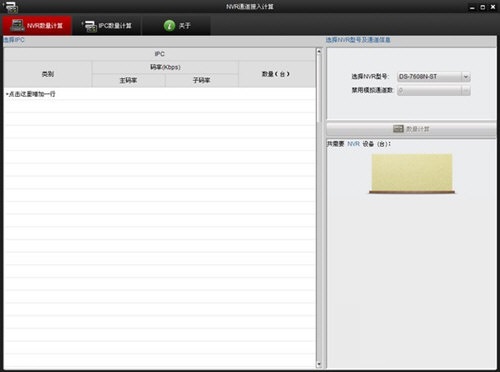The image size is (500, 372).
Task: Maximize the NVR calculator window
Action: 482,7
